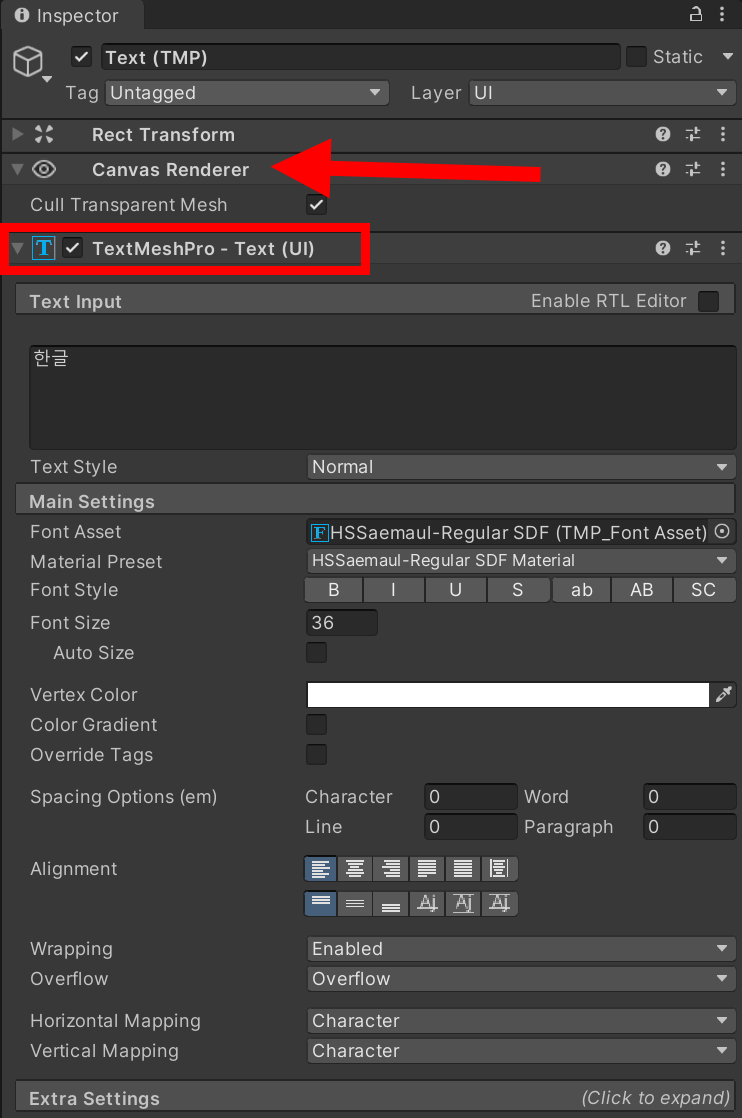Open the Static flags dropdown arrow
742x1118 pixels.
728,56
